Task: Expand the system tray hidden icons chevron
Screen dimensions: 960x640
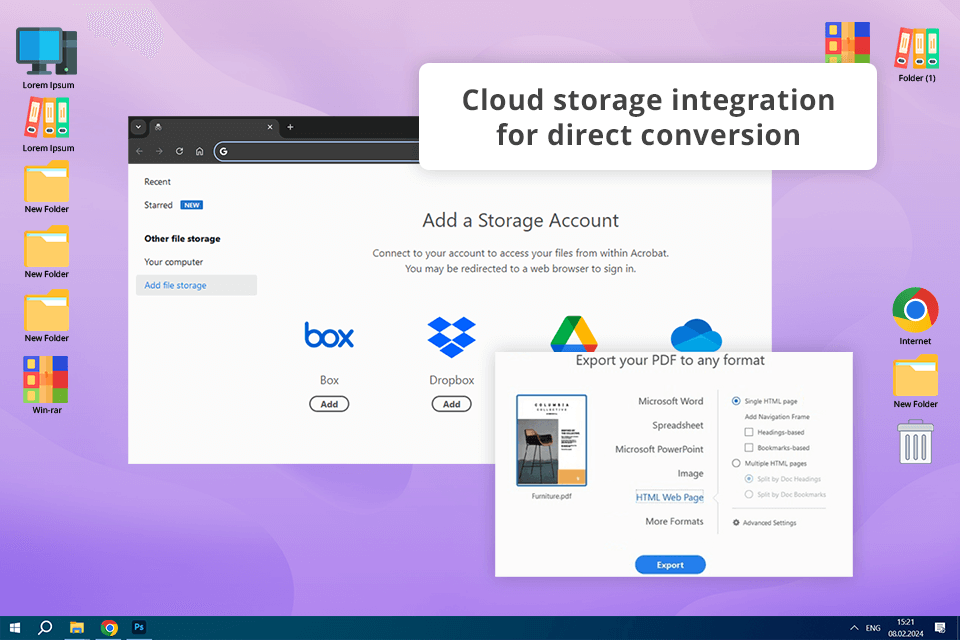Action: click(x=854, y=628)
